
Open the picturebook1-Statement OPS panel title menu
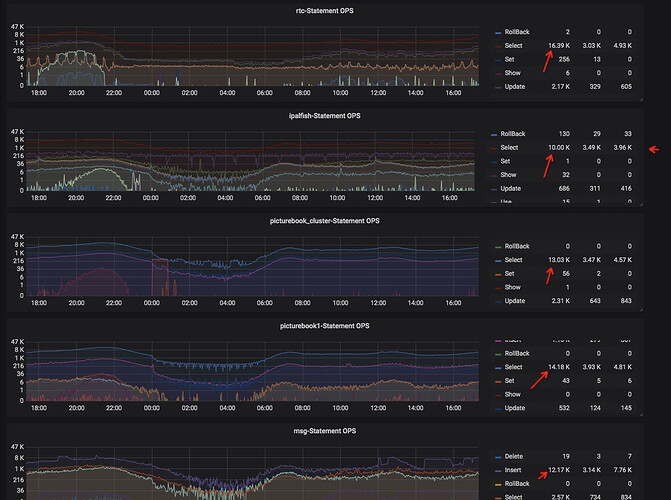pyautogui.click(x=324, y=326)
